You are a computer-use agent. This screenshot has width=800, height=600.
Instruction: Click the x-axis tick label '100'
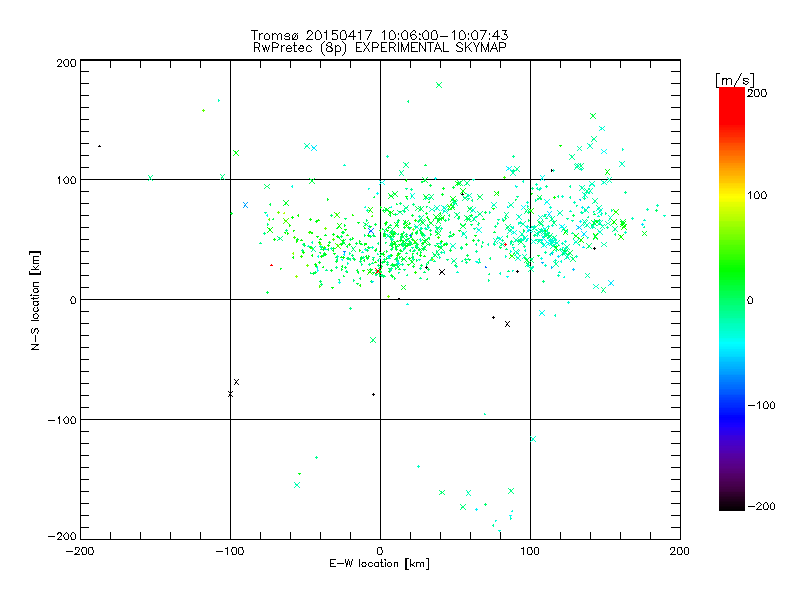coord(530,551)
